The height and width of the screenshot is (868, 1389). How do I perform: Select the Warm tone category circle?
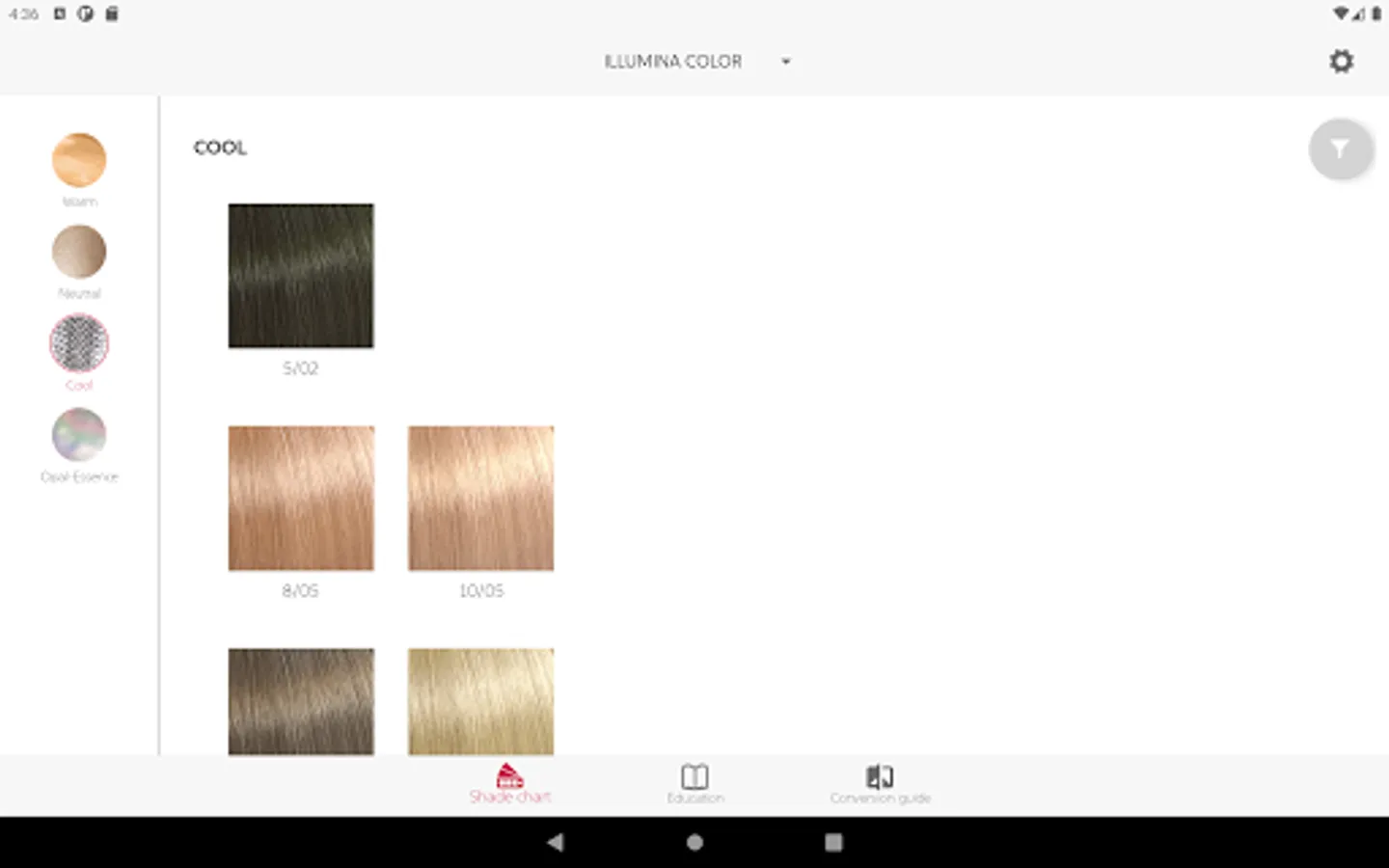79,159
